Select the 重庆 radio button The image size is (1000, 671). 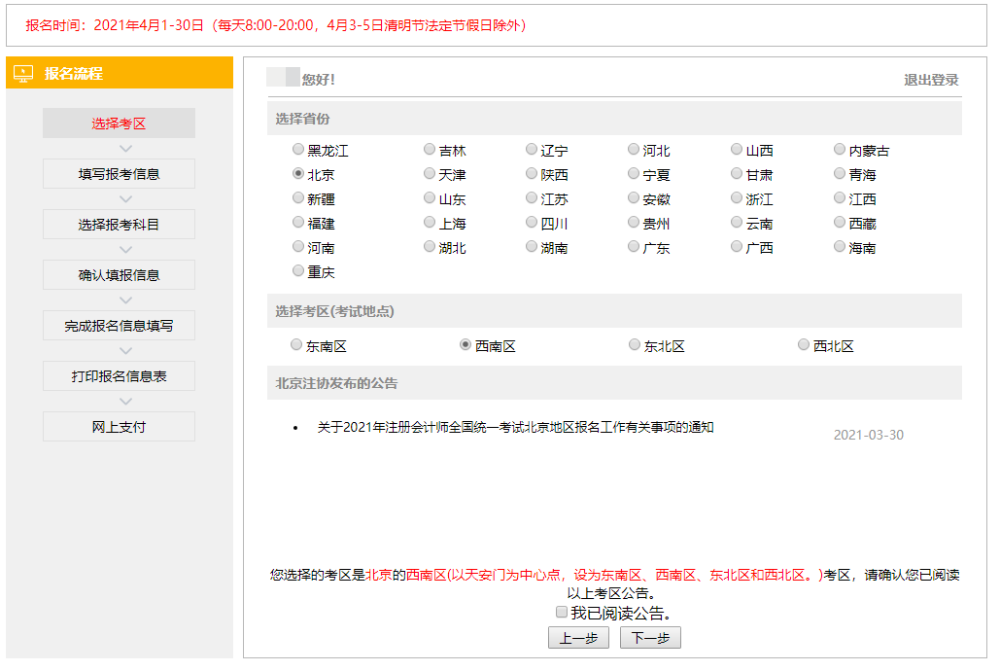(x=298, y=270)
